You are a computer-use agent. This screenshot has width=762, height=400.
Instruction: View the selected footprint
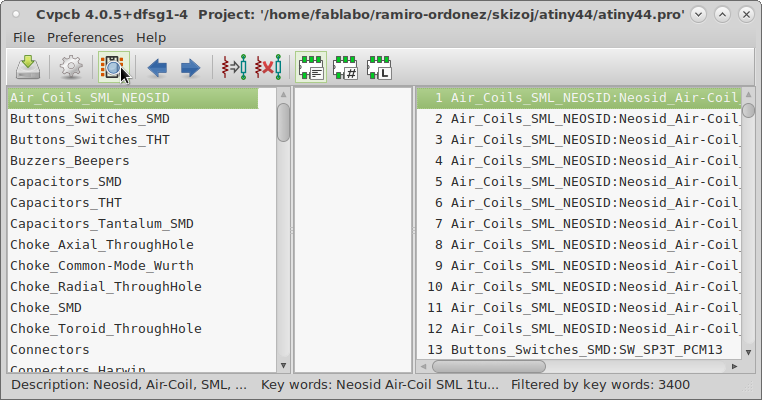point(114,67)
